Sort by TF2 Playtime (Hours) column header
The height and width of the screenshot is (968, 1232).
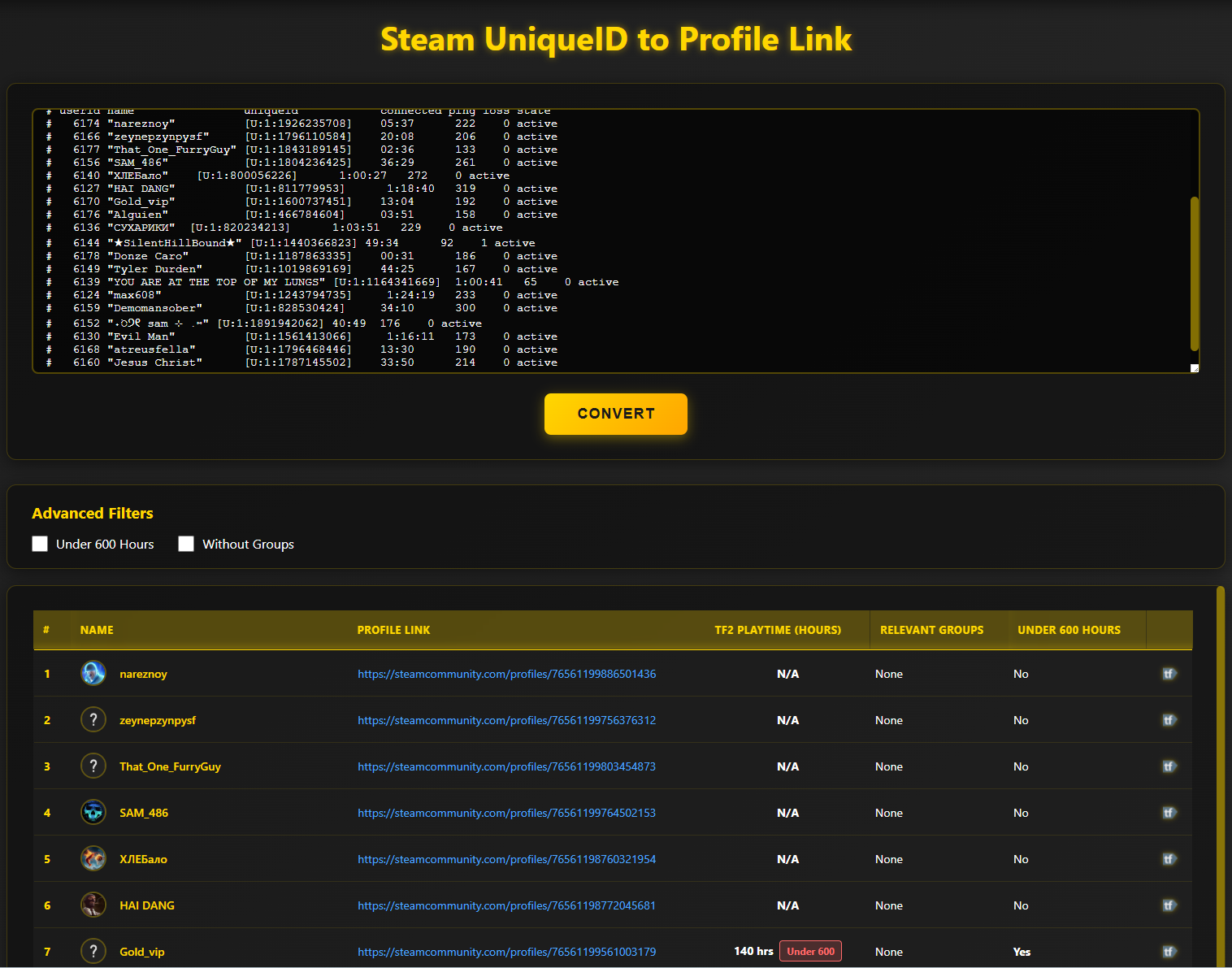[x=777, y=630]
